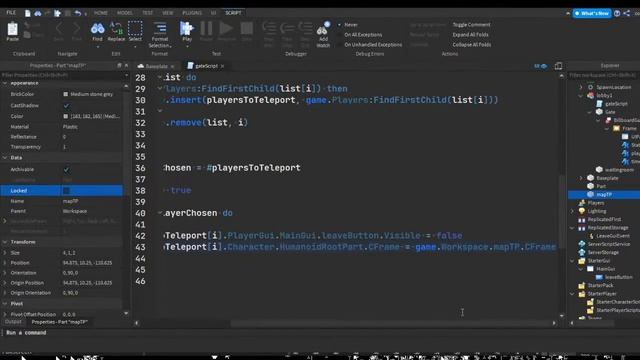The width and height of the screenshot is (640, 360).
Task: Click the Step Out debugger icon
Action: (305, 28)
